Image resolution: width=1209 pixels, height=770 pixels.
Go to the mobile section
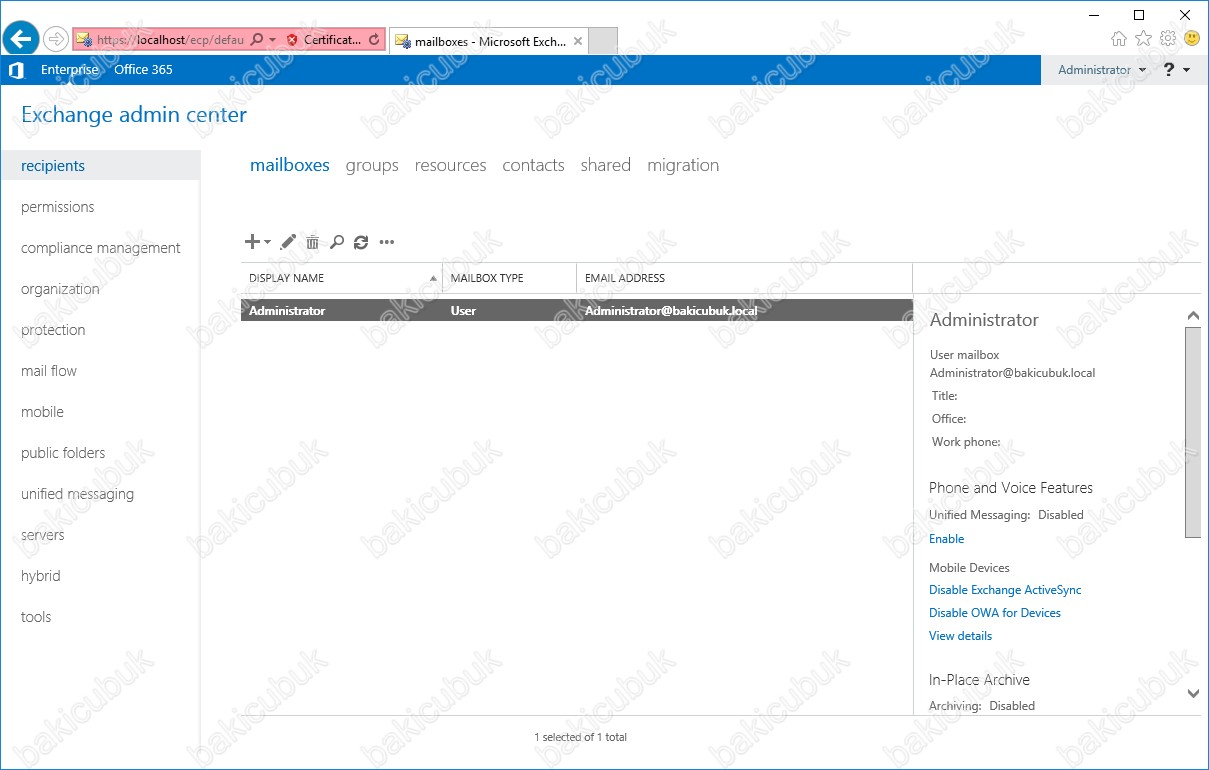coord(42,412)
